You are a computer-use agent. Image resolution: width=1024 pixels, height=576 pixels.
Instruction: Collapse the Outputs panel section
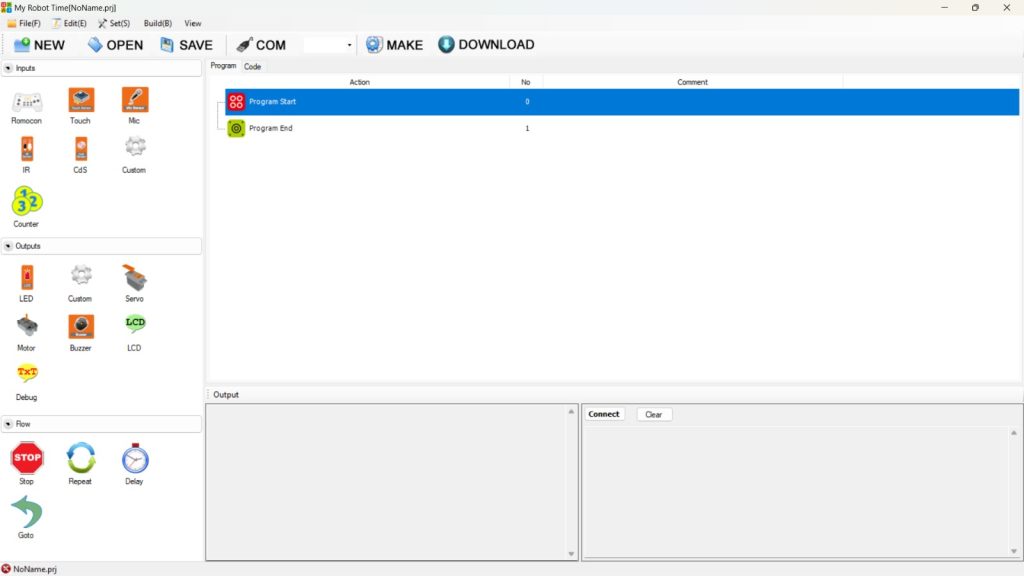click(9, 246)
